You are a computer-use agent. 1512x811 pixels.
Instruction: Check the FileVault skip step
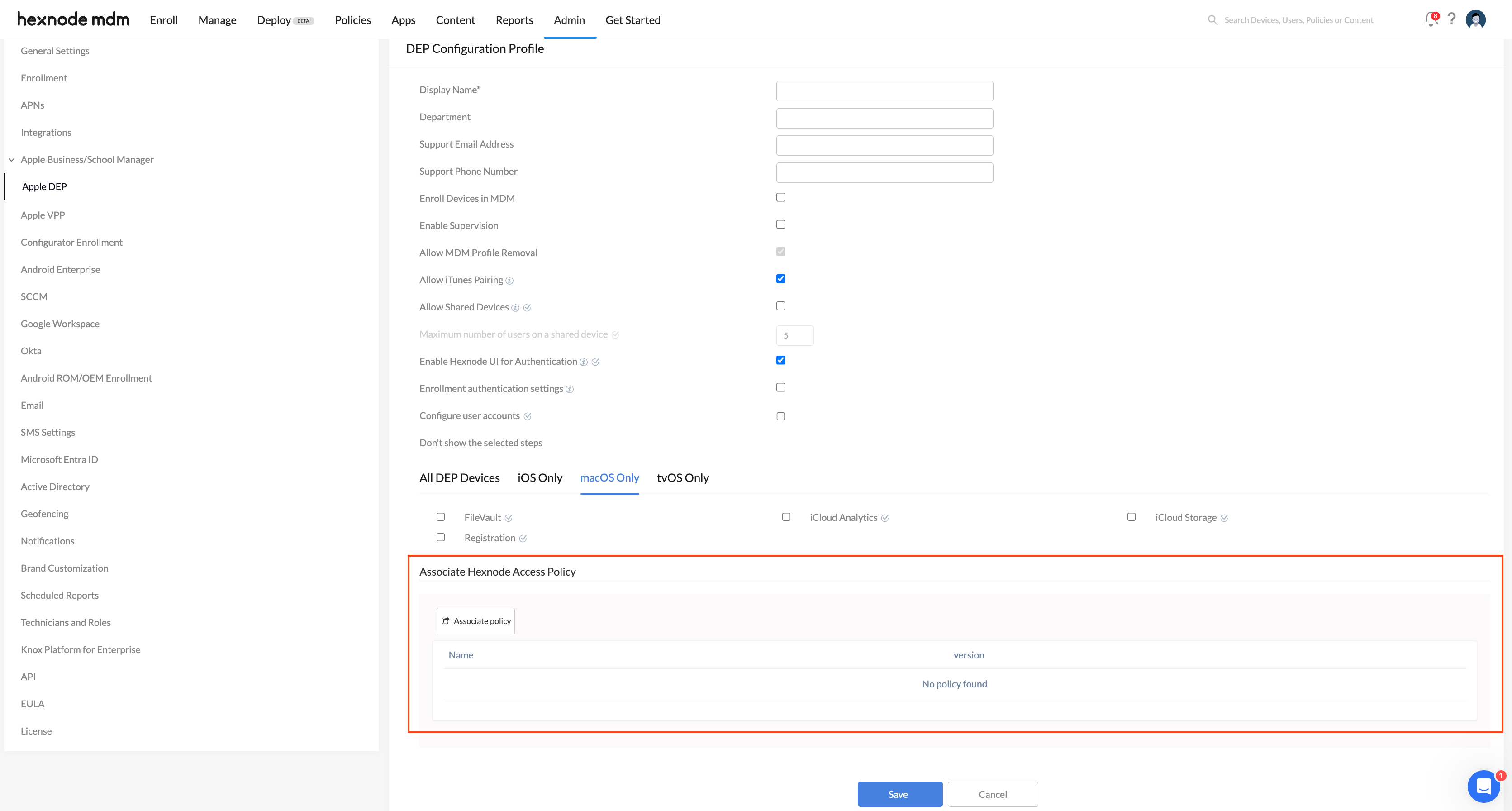[441, 517]
